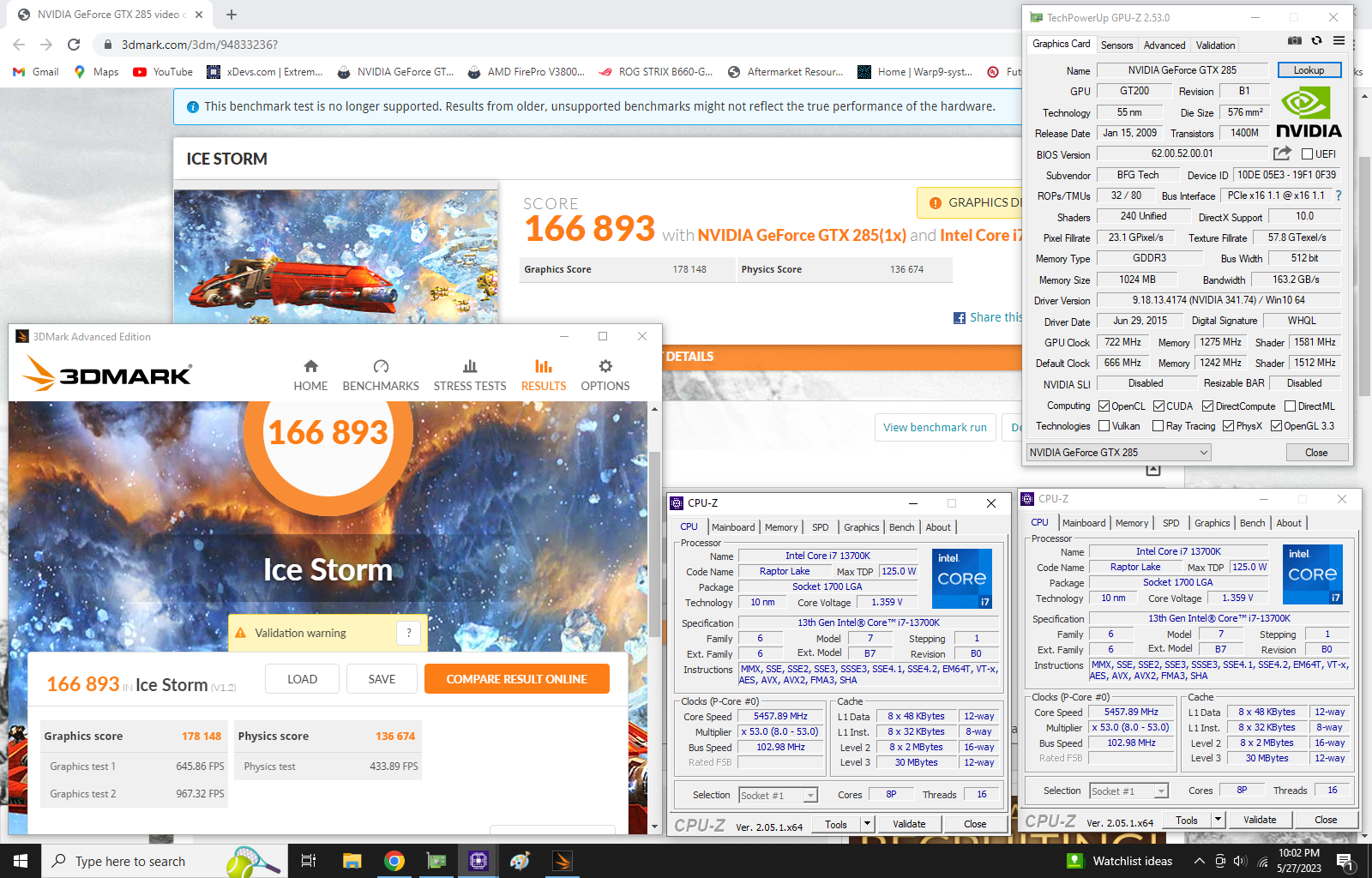Open File Explorer from the taskbar
This screenshot has width=1372, height=878.
coord(352,861)
